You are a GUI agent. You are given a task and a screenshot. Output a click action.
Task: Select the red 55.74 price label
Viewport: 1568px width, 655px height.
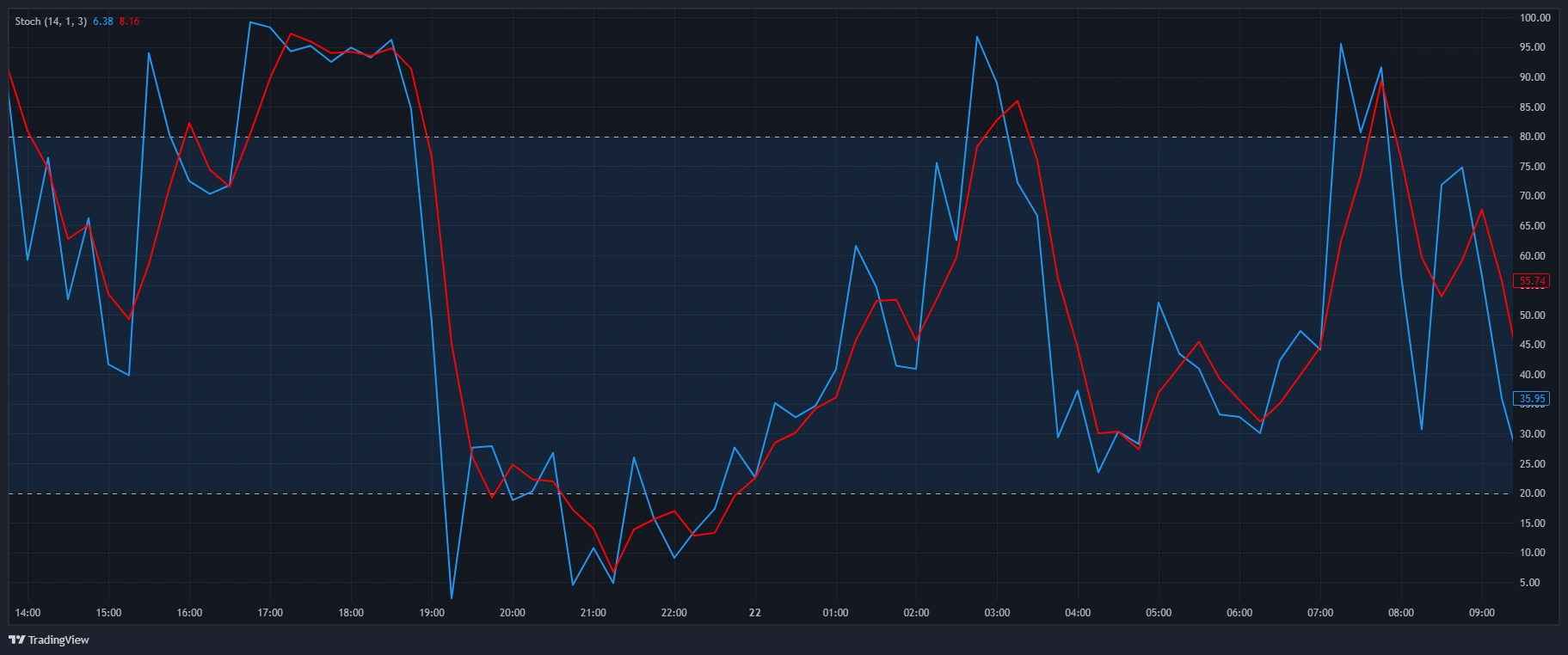click(x=1533, y=281)
